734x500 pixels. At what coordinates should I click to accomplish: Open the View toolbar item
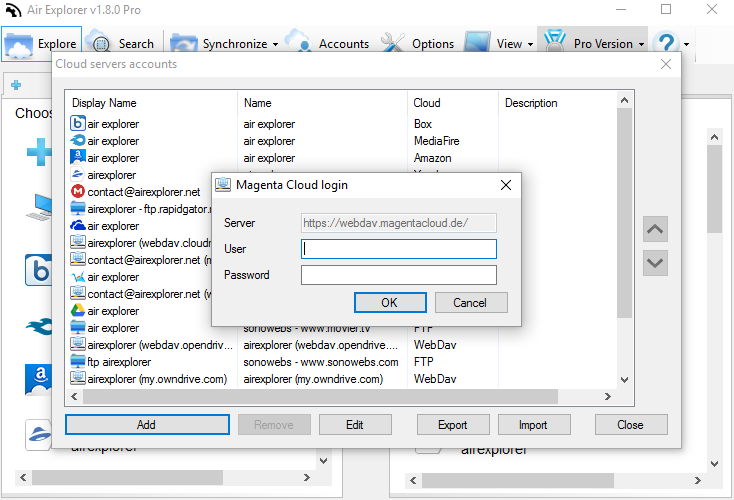[494, 44]
